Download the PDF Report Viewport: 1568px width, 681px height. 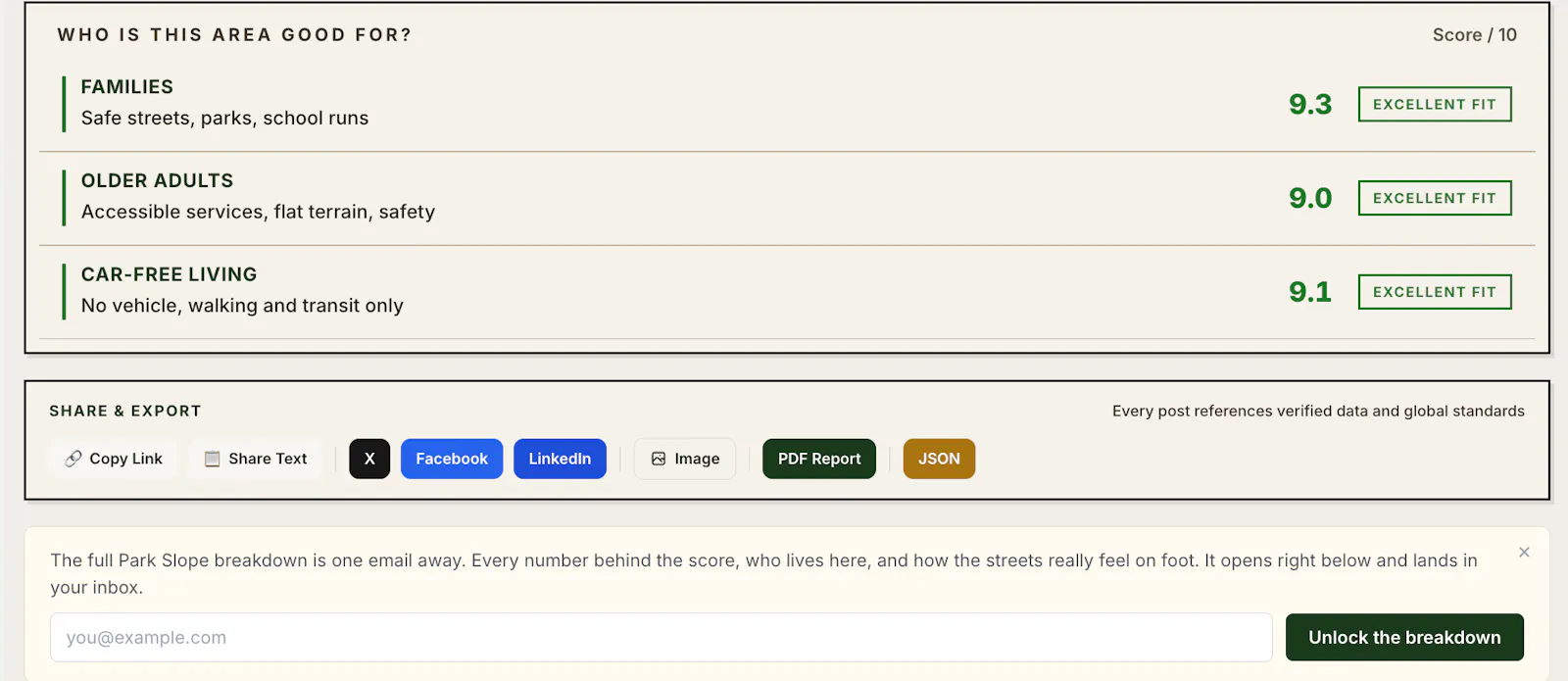coord(819,459)
